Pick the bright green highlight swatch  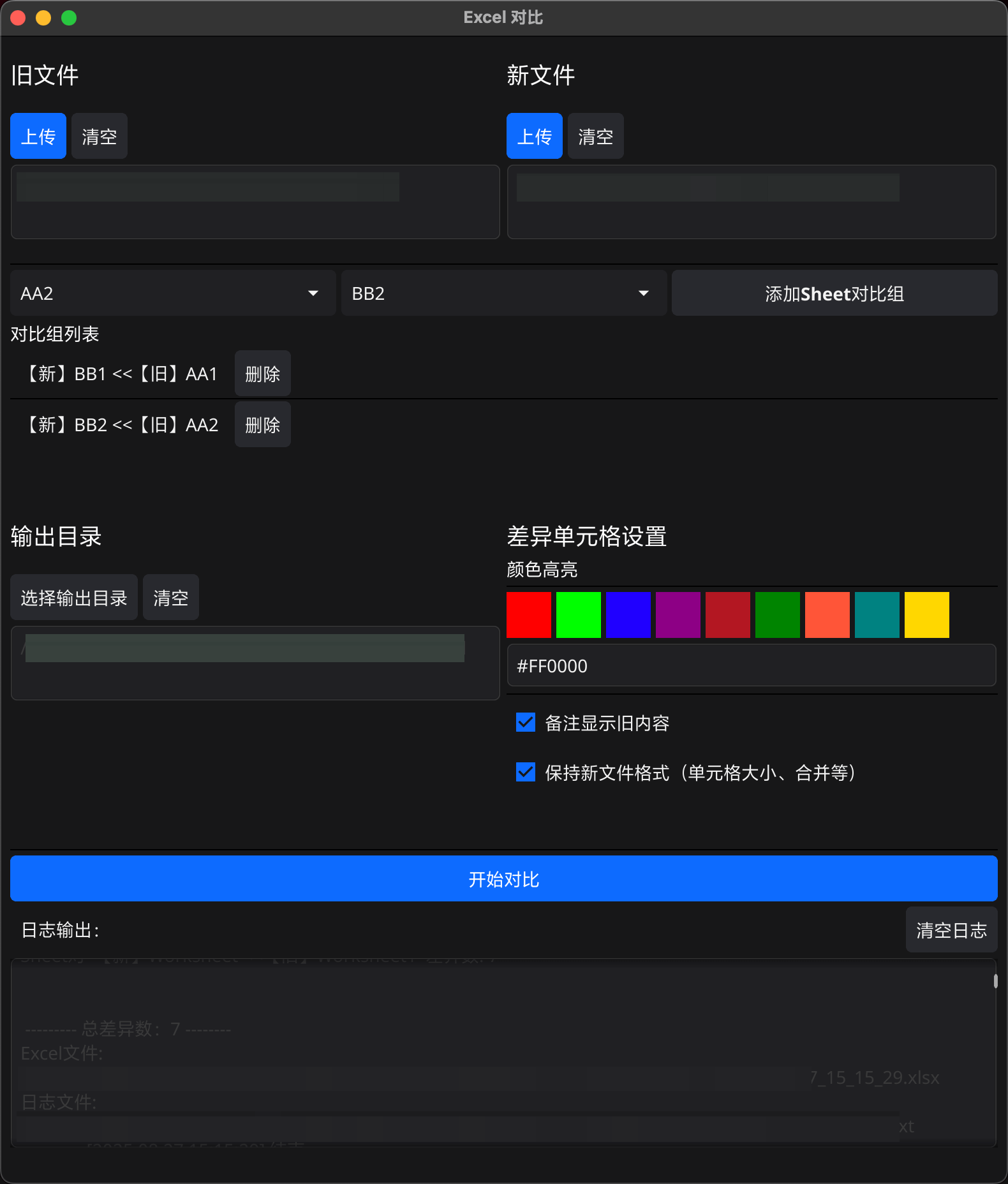pyautogui.click(x=579, y=615)
